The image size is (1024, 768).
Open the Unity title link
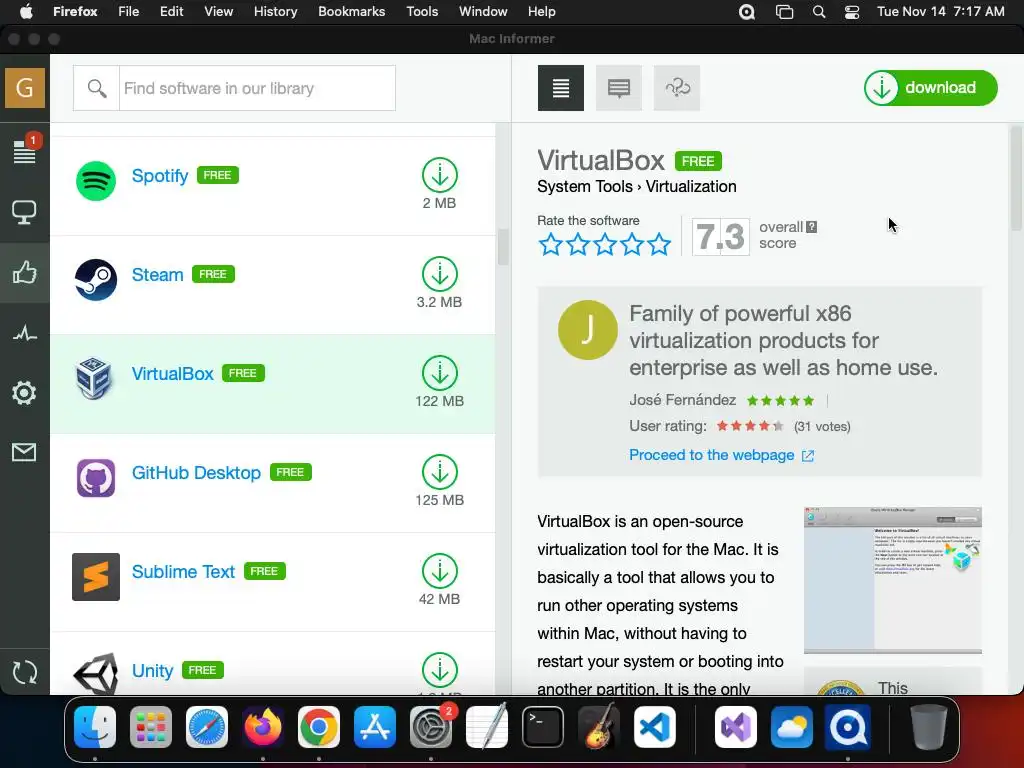[x=152, y=671]
